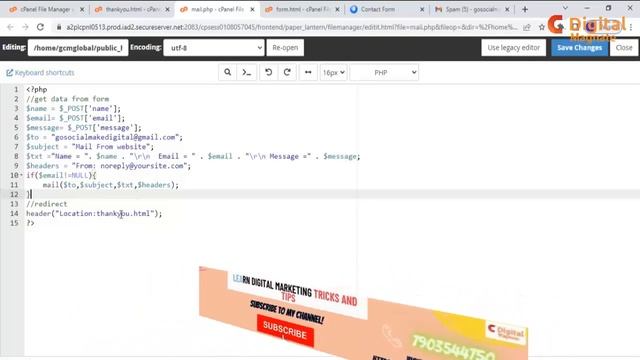640x360 pixels.
Task: Toggle word wrap arrows icon
Action: (x=308, y=72)
